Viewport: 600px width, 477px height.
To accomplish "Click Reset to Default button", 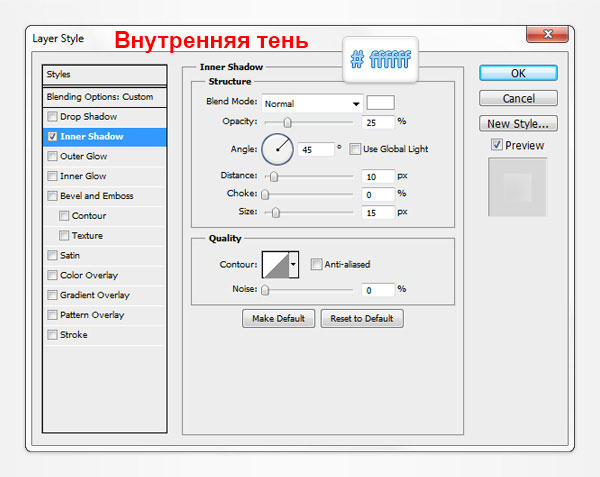I will (x=362, y=318).
